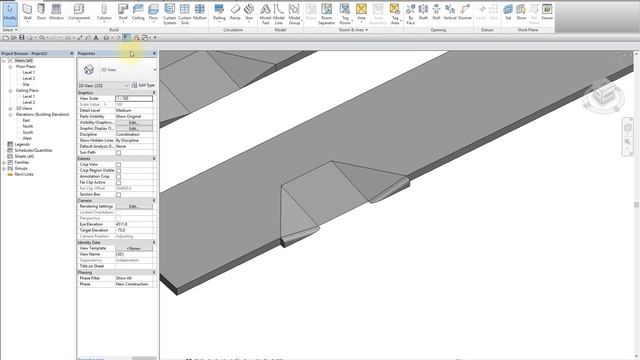
Task: Select the Window tool
Action: (56, 12)
